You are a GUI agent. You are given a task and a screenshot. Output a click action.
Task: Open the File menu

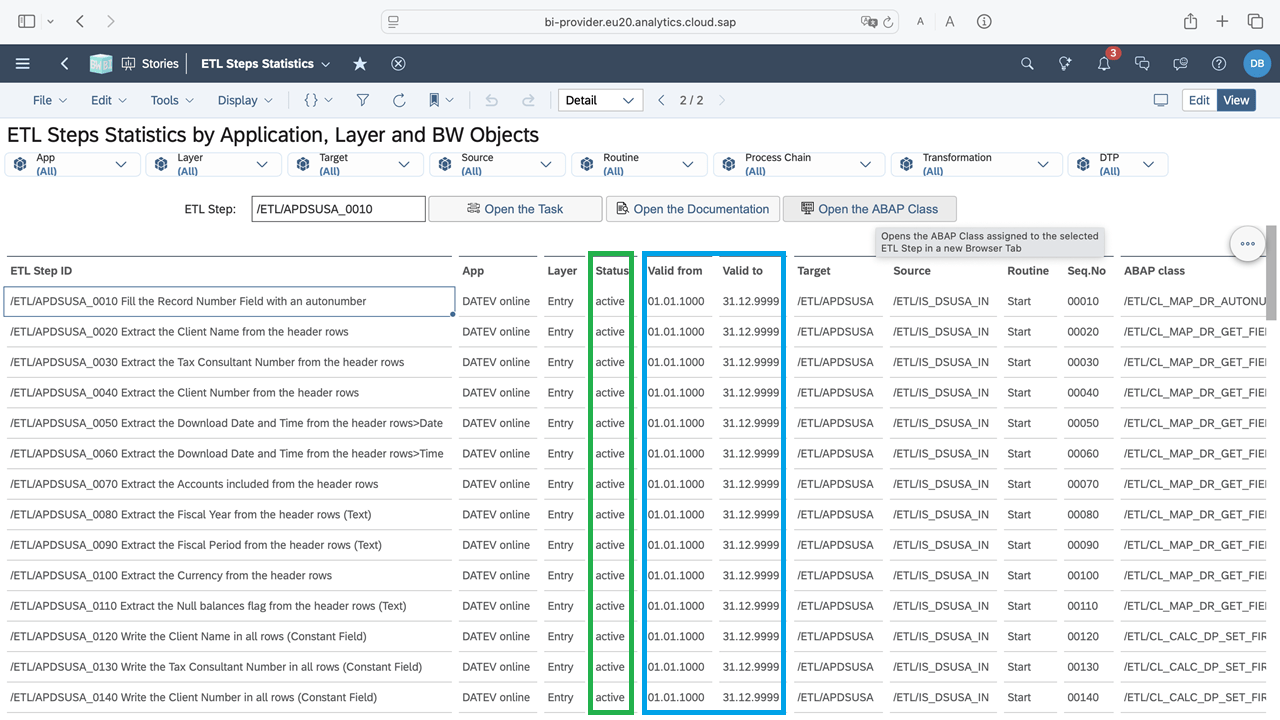[49, 100]
